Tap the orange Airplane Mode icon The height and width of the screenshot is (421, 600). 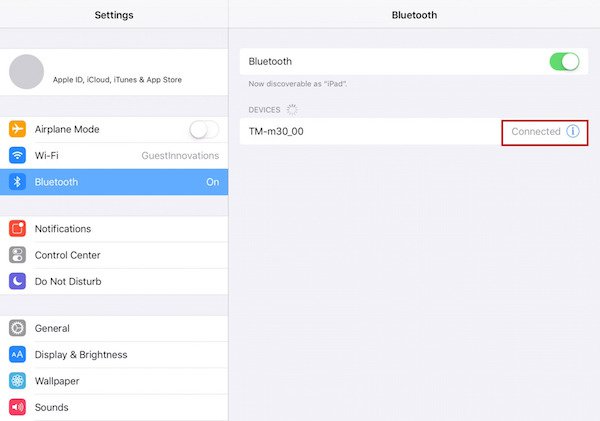coord(17,129)
